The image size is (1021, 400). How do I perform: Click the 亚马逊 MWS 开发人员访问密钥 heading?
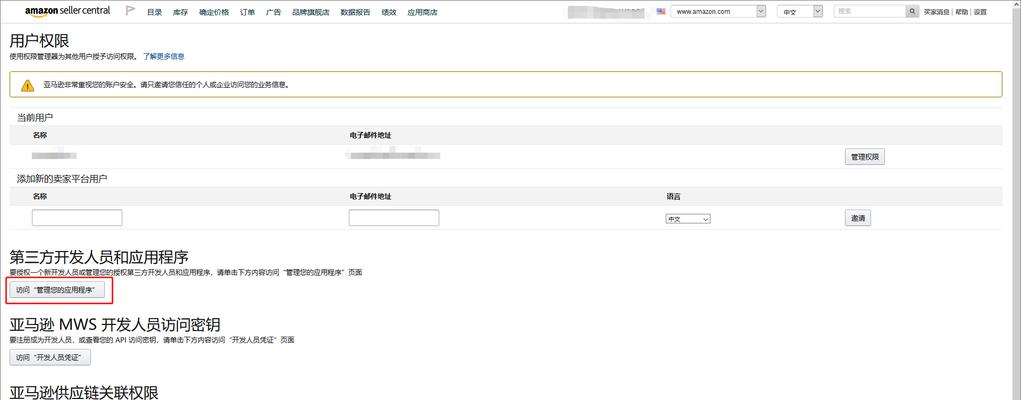click(115, 324)
